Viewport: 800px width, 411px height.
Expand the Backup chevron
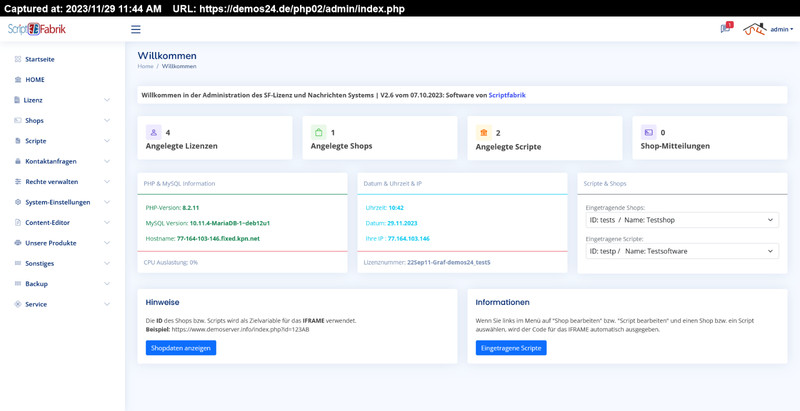(x=107, y=284)
